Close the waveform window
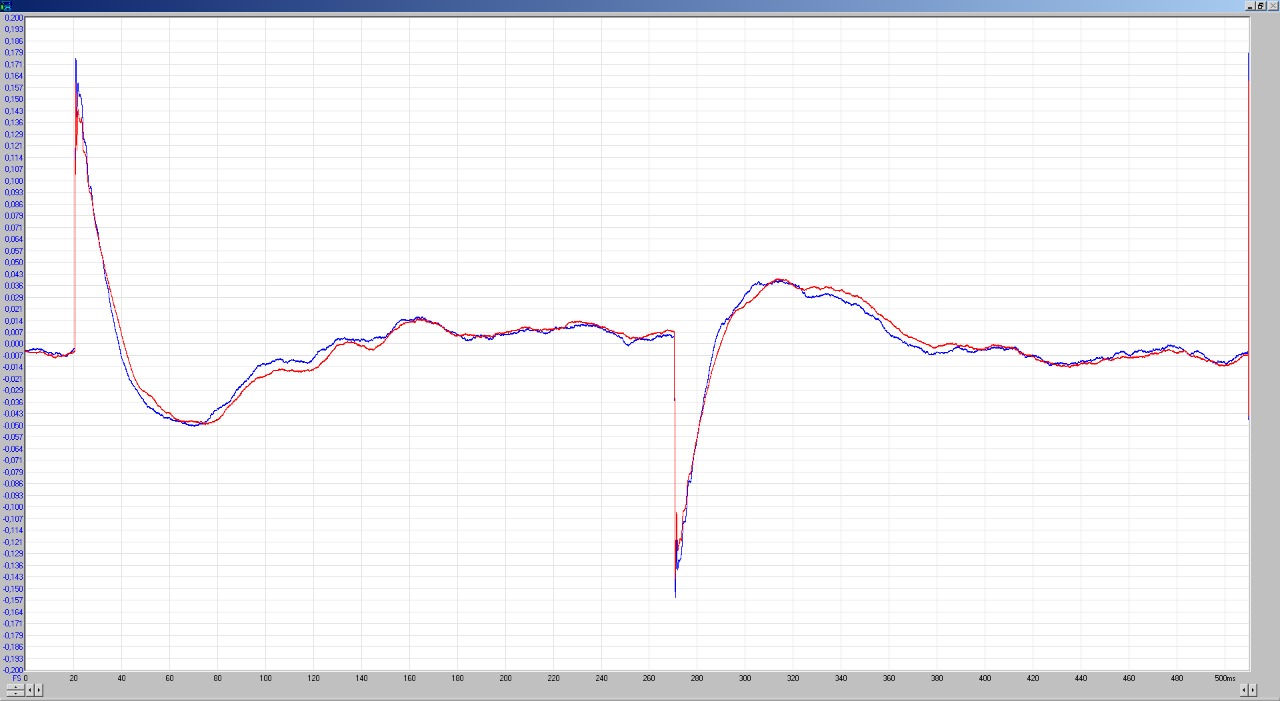 1273,6
